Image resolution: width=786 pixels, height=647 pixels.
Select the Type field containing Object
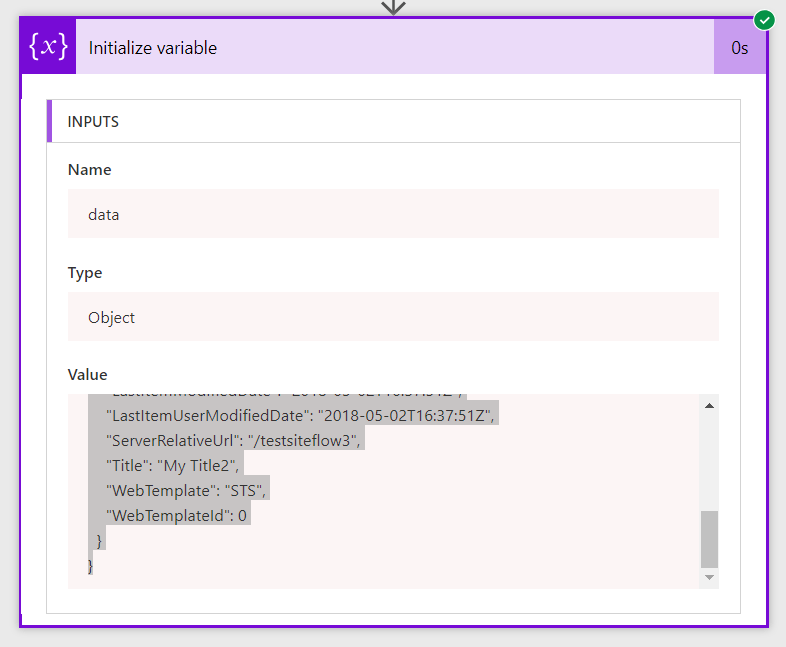pyautogui.click(x=393, y=317)
